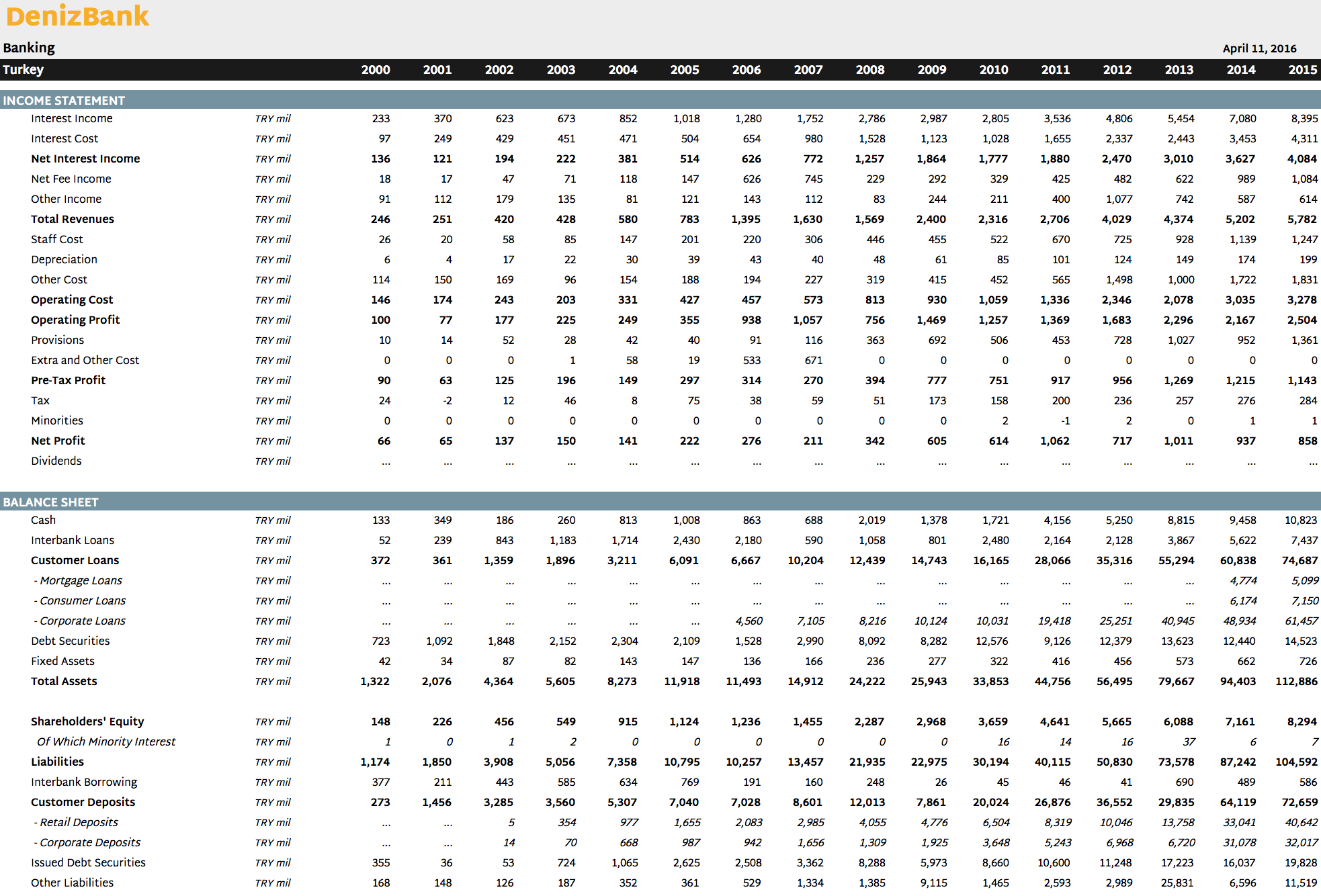Click the Interbank Loans row label

pyautogui.click(x=73, y=540)
